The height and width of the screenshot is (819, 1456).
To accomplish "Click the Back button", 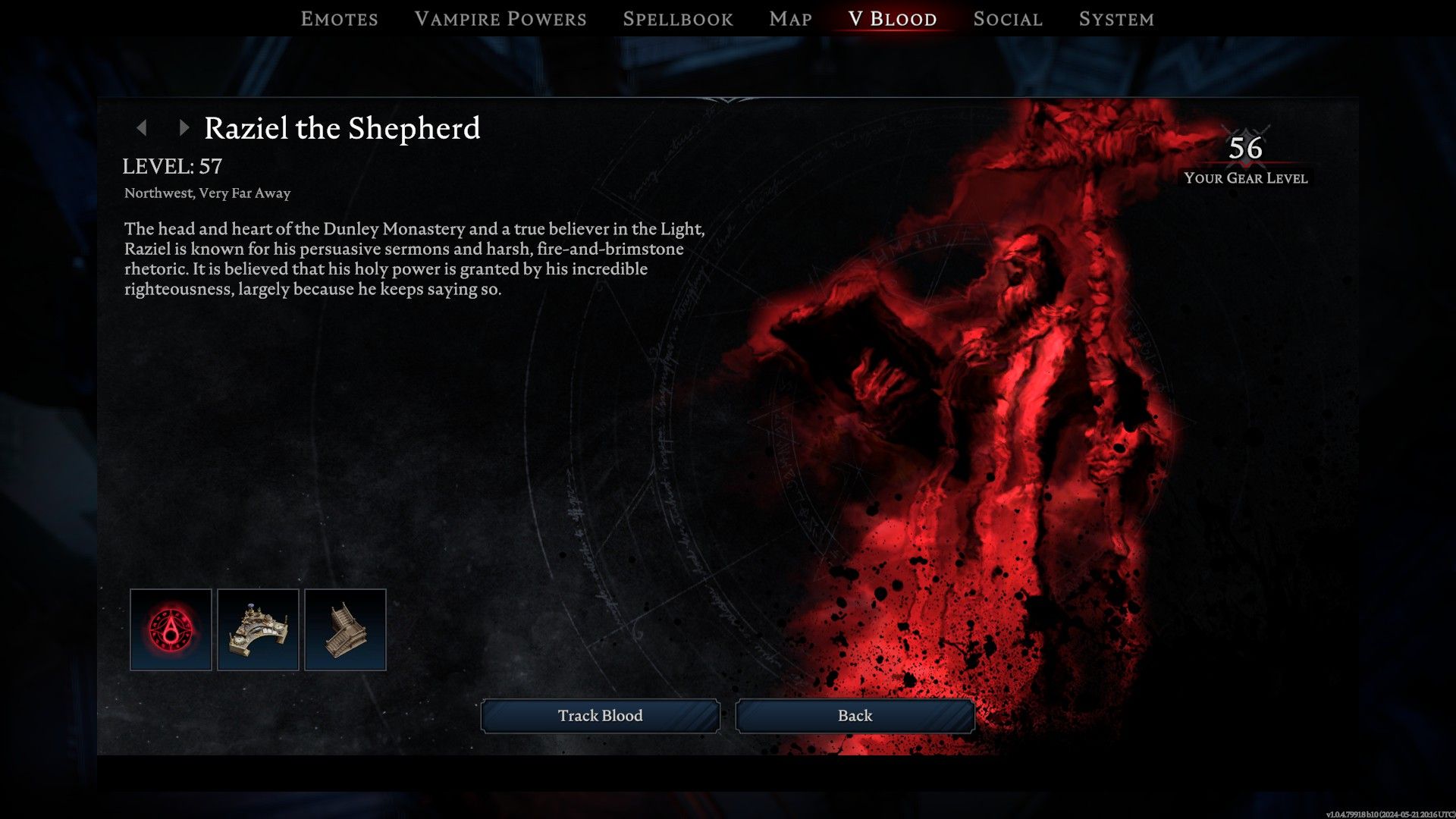I will [855, 715].
